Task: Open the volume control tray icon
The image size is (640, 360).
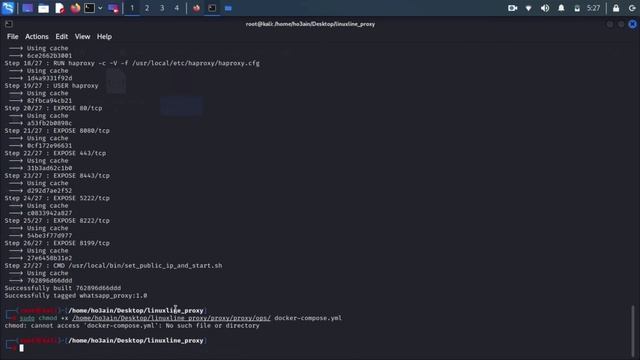Action: [545, 8]
